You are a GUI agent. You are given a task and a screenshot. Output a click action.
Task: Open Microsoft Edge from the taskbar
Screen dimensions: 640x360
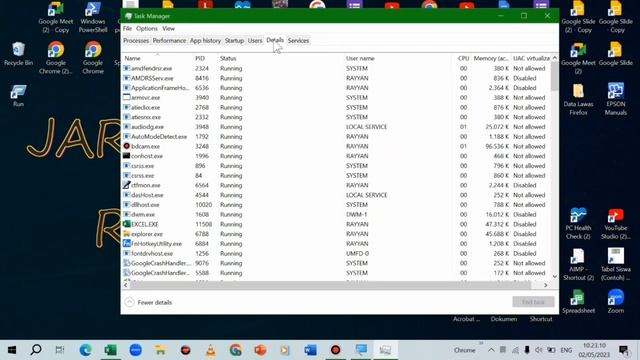[x=86, y=350]
